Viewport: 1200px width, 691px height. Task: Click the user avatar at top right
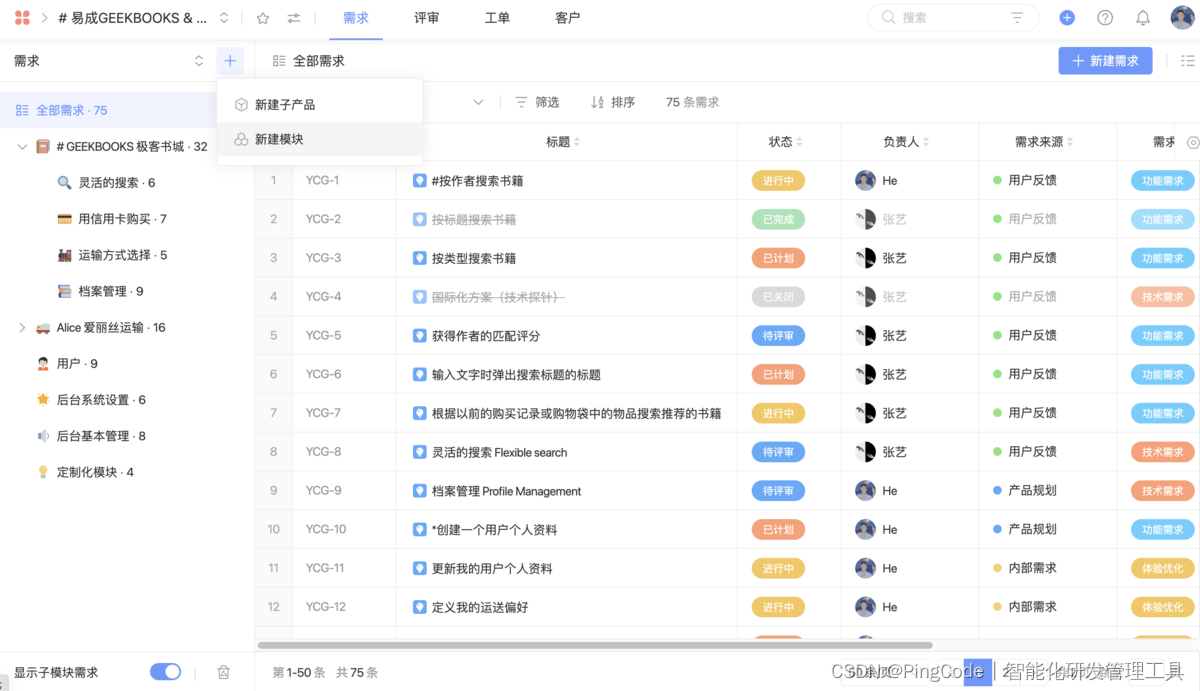(x=1182, y=18)
